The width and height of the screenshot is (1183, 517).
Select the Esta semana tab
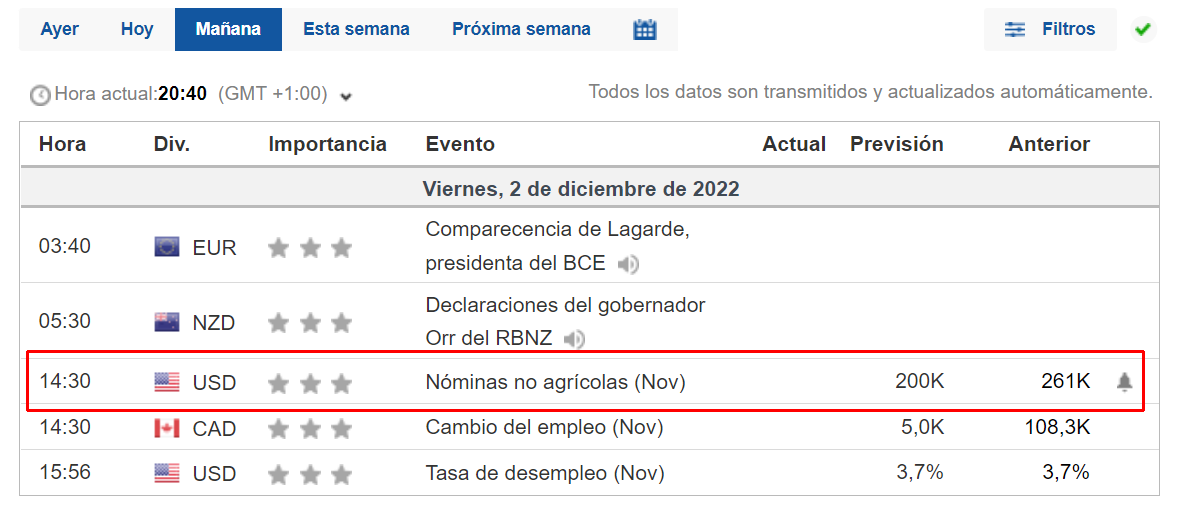356,29
